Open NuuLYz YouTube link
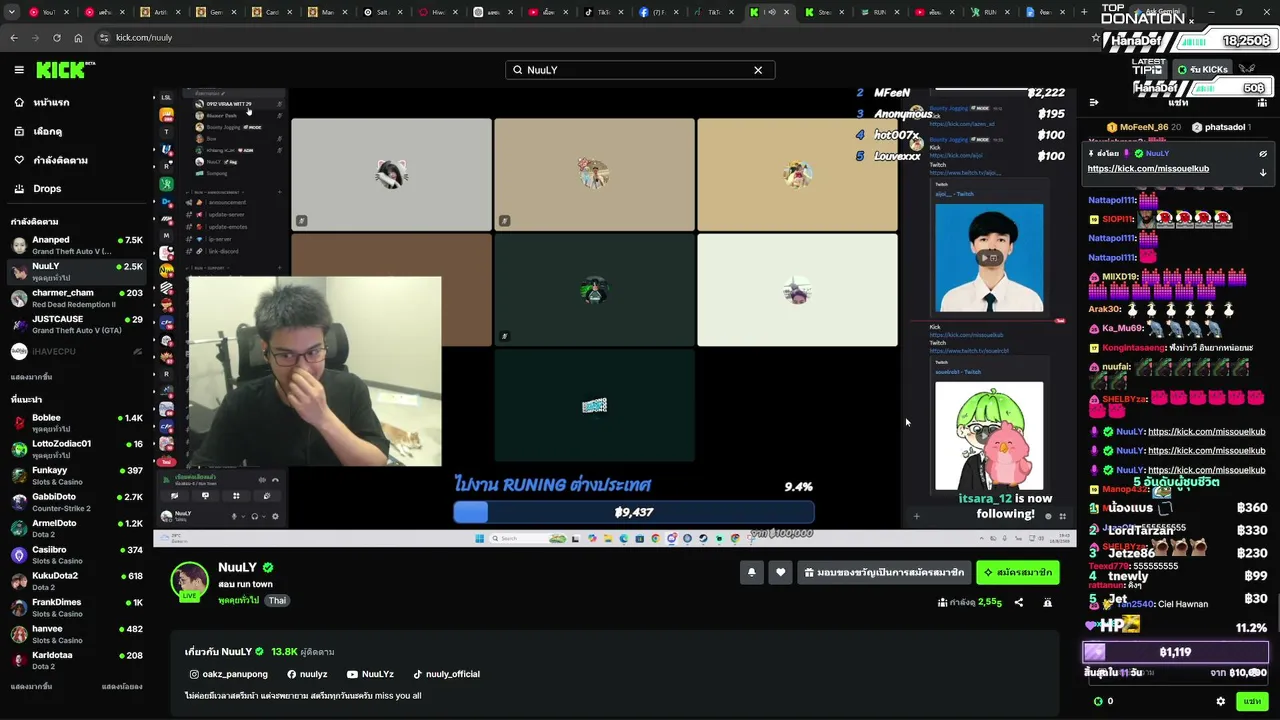 [370, 674]
